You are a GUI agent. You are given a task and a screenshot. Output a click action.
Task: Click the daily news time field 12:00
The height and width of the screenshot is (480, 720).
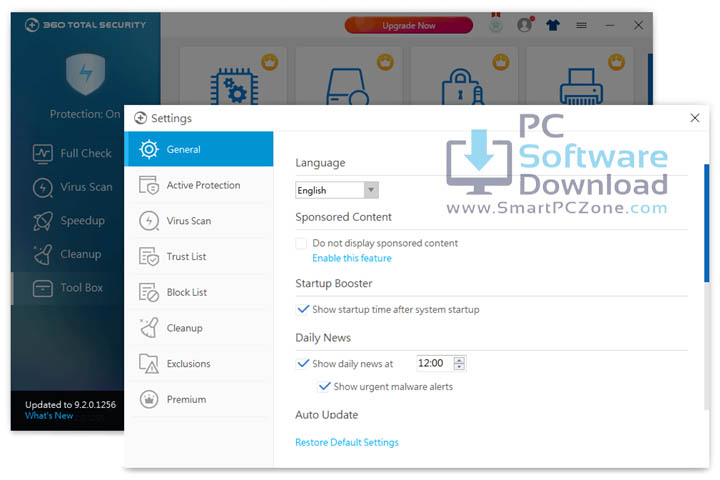pyautogui.click(x=434, y=363)
